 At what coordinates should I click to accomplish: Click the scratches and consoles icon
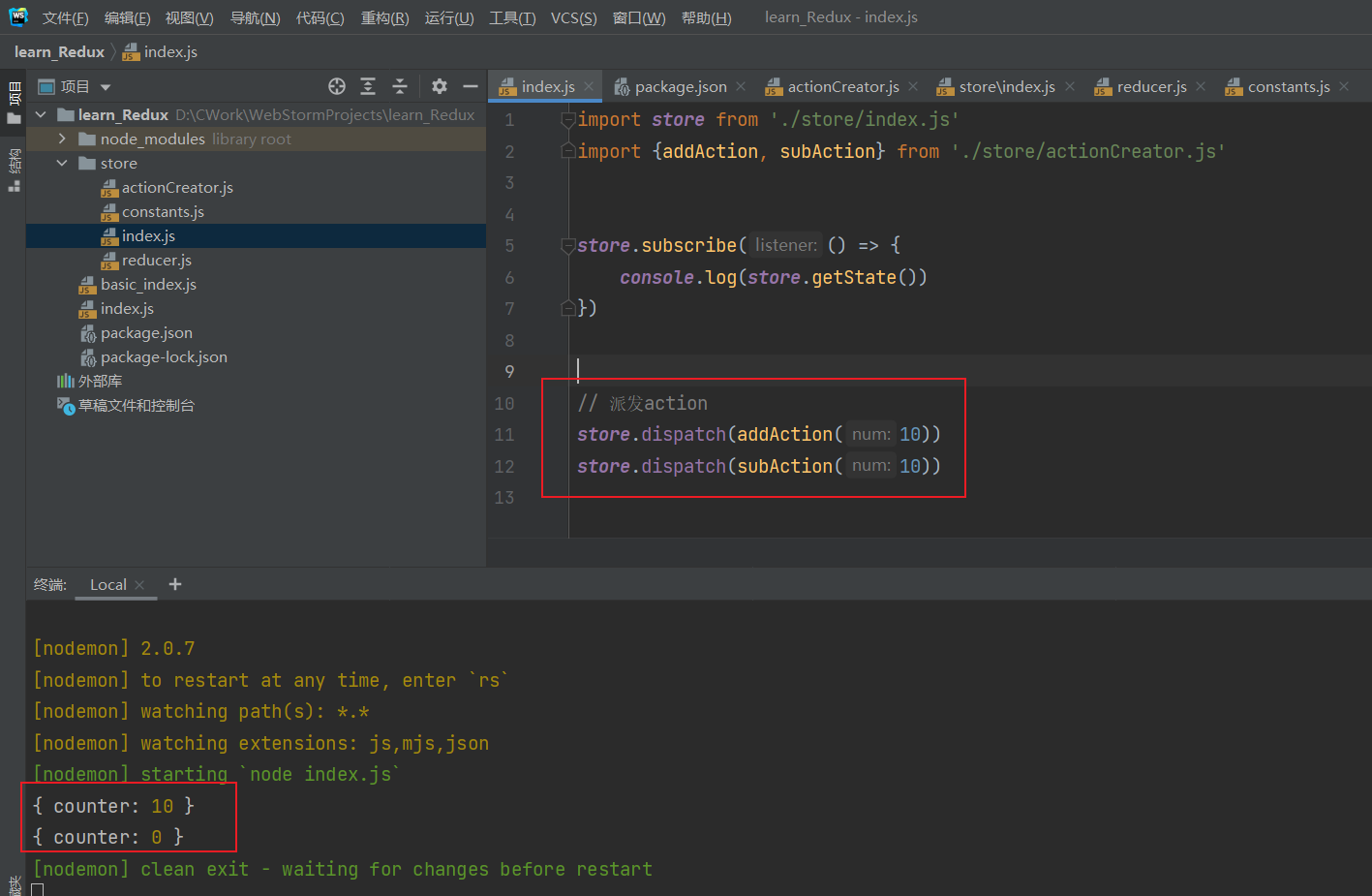click(x=66, y=405)
